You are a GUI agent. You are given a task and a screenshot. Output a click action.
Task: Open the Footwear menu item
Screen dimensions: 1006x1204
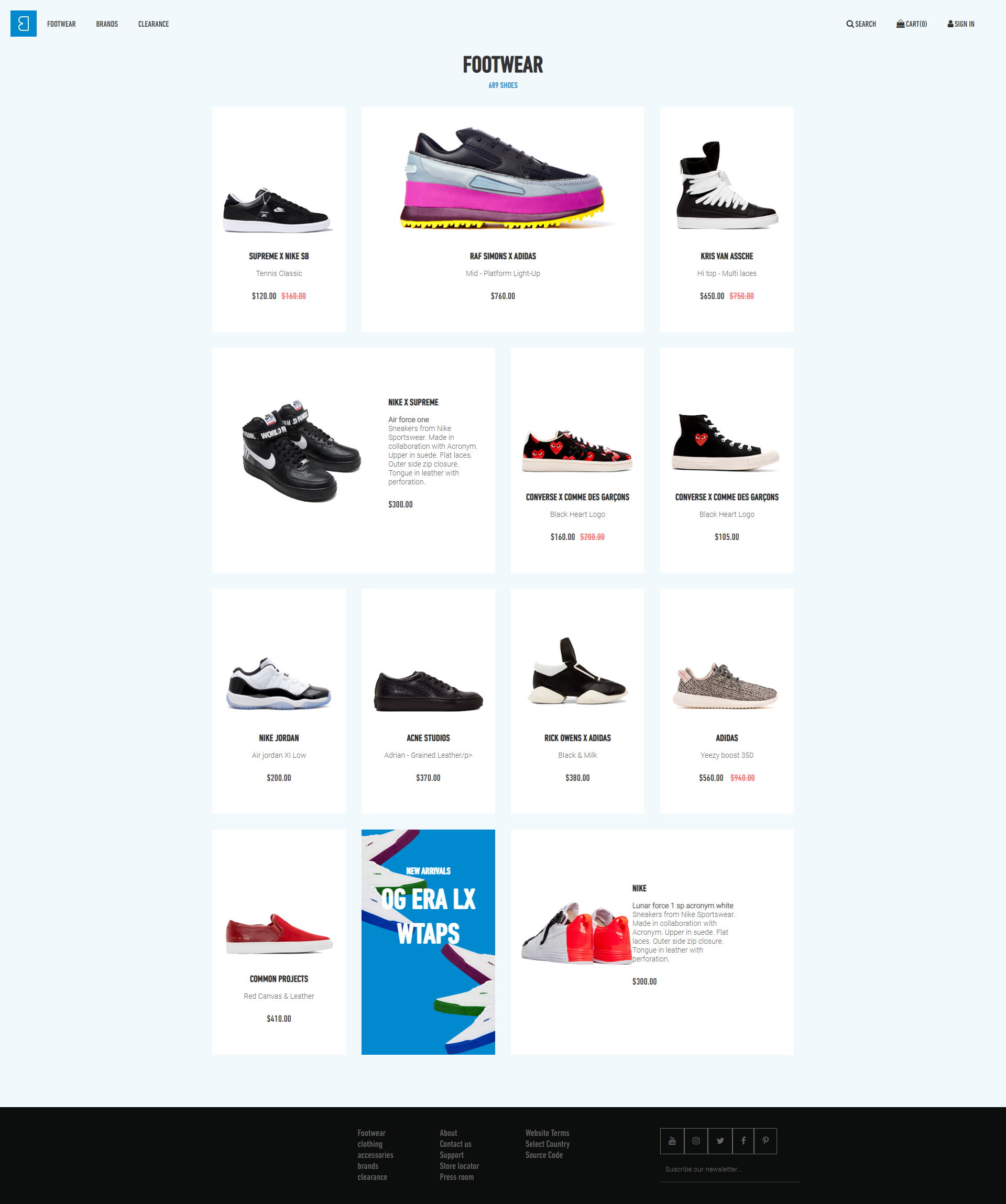[61, 24]
